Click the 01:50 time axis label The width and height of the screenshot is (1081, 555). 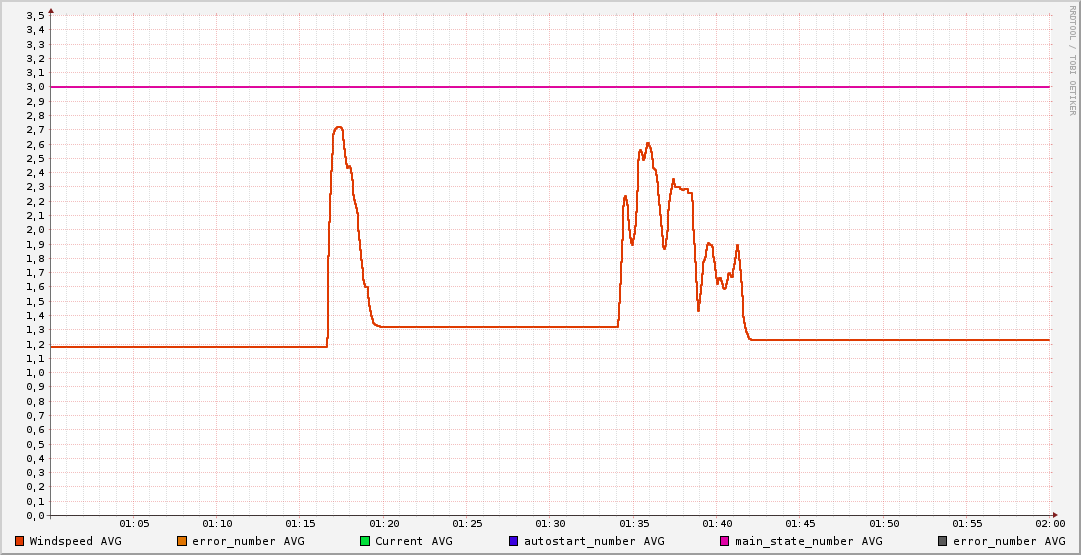pyautogui.click(x=884, y=525)
